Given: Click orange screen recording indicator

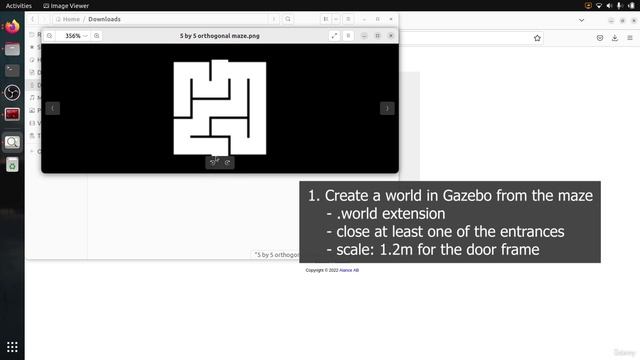Looking at the screenshot, I should [x=588, y=6].
